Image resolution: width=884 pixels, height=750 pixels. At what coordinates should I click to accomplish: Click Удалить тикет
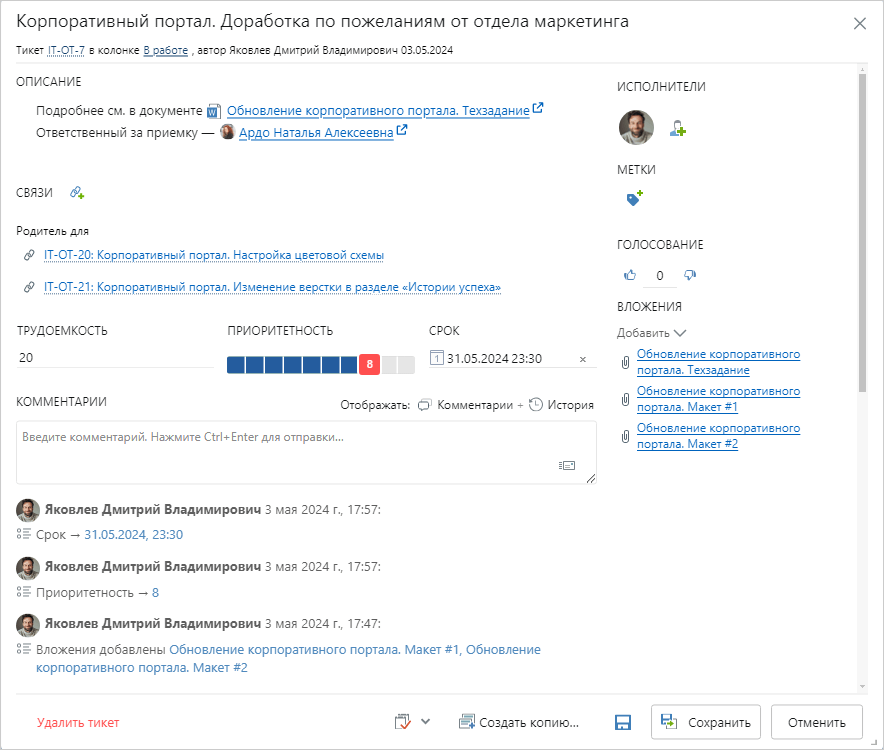[78, 722]
